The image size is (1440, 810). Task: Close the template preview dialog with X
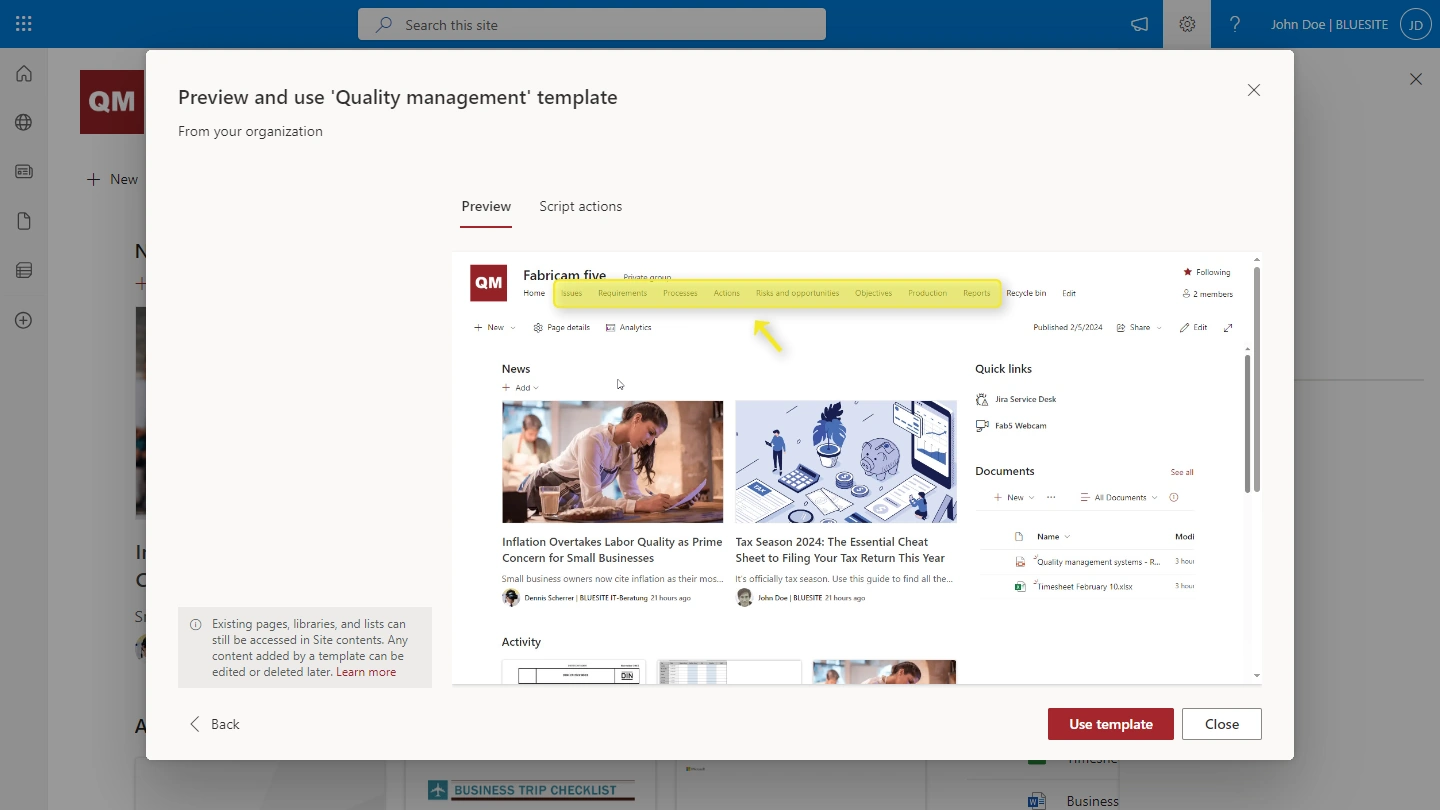point(1254,90)
